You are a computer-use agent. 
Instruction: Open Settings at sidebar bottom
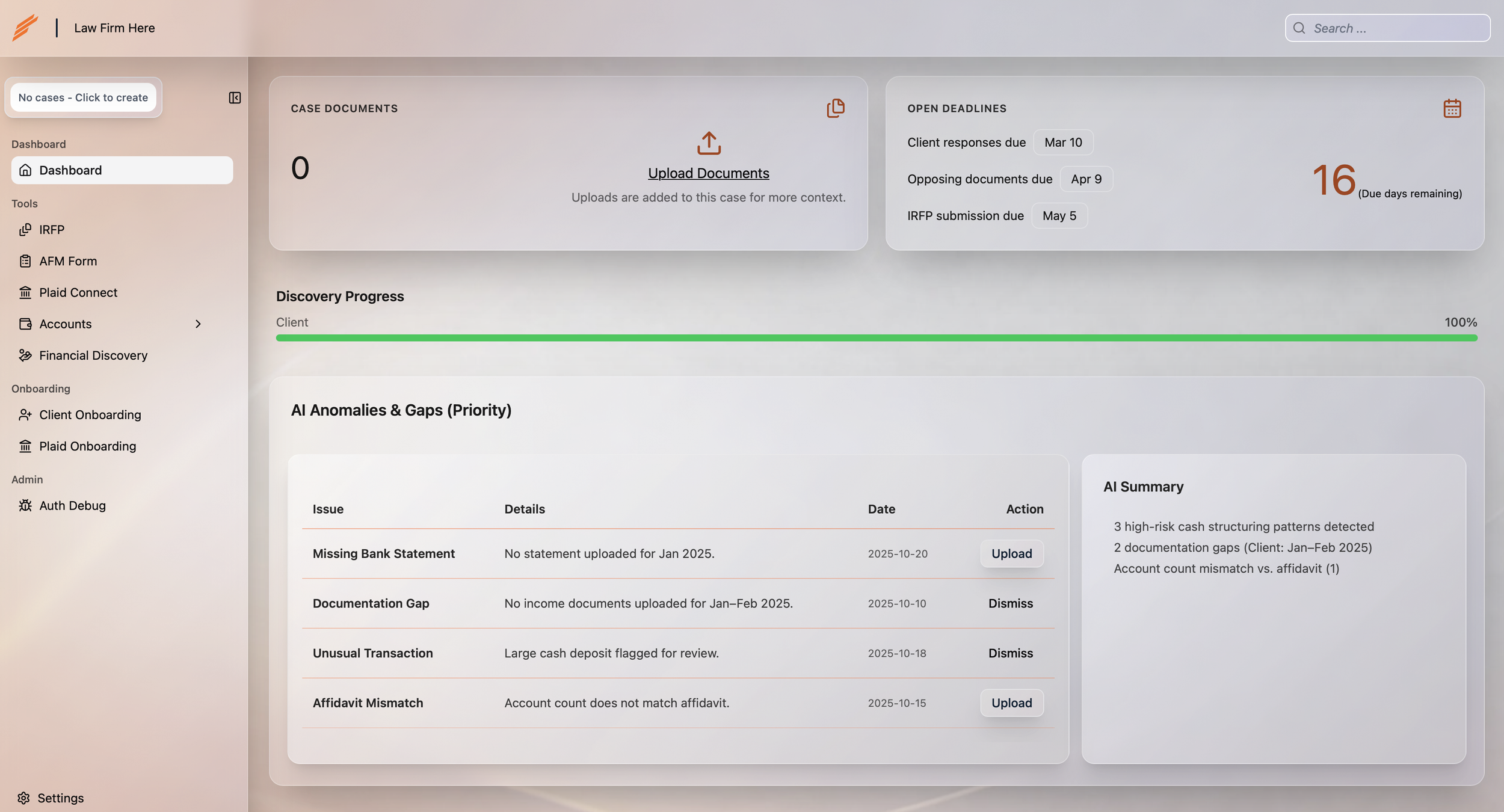(60, 798)
